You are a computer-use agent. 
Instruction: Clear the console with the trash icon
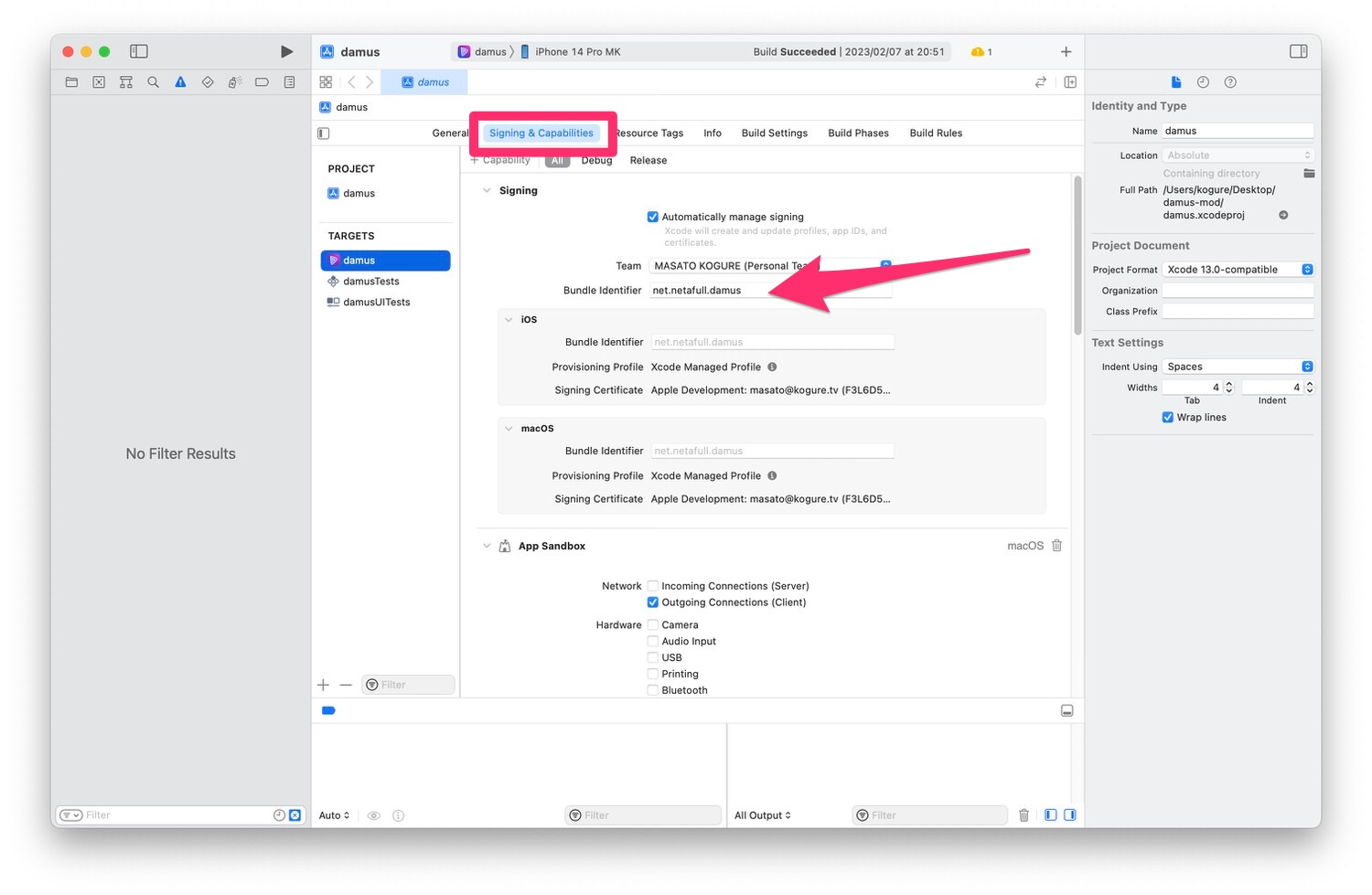(1024, 815)
